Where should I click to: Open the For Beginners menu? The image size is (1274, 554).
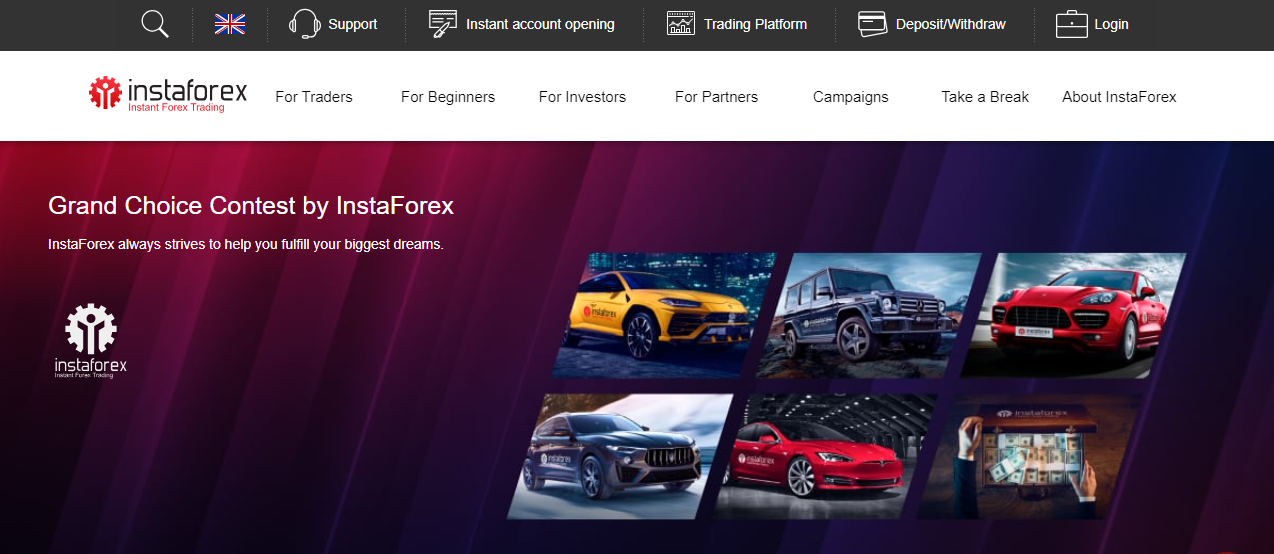(448, 97)
